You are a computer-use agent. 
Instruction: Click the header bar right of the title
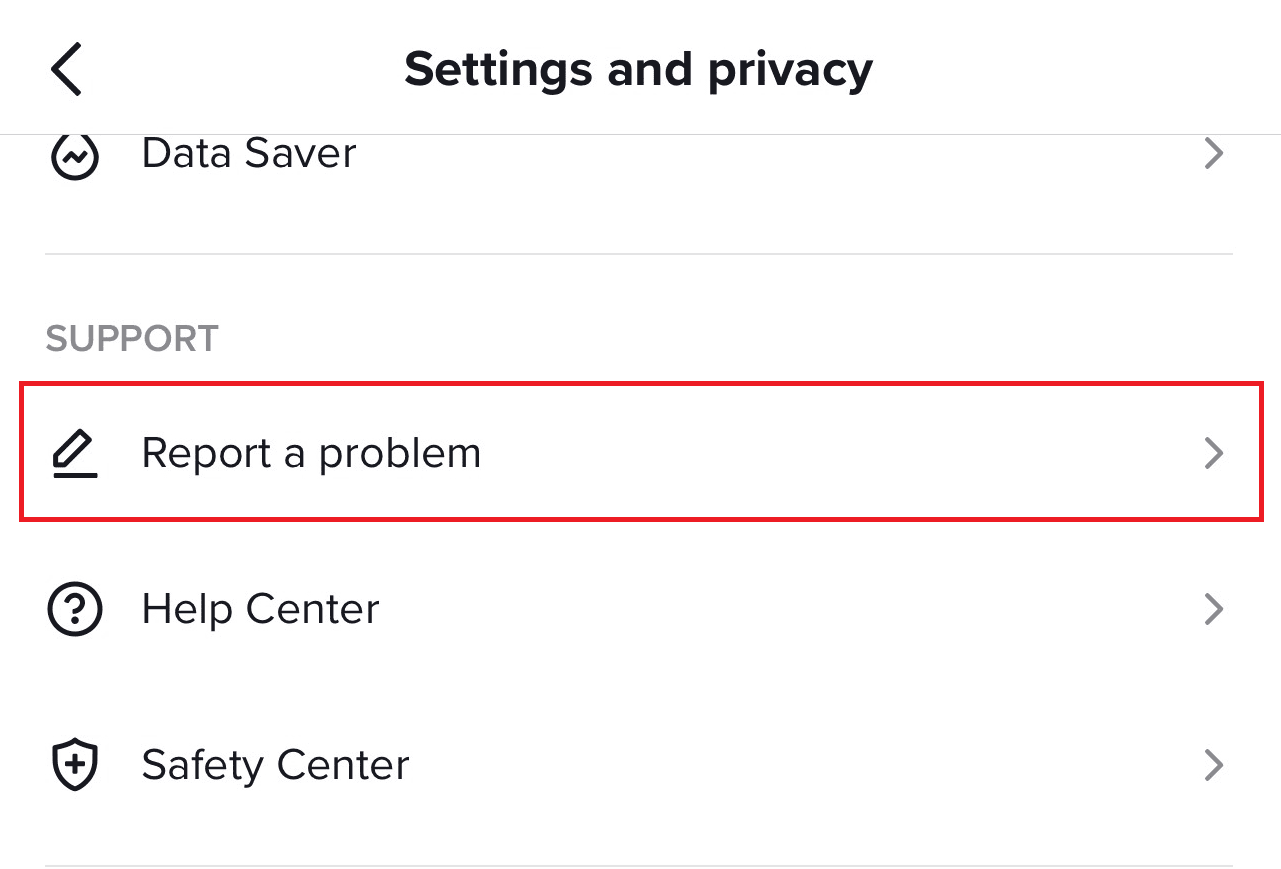point(1080,69)
